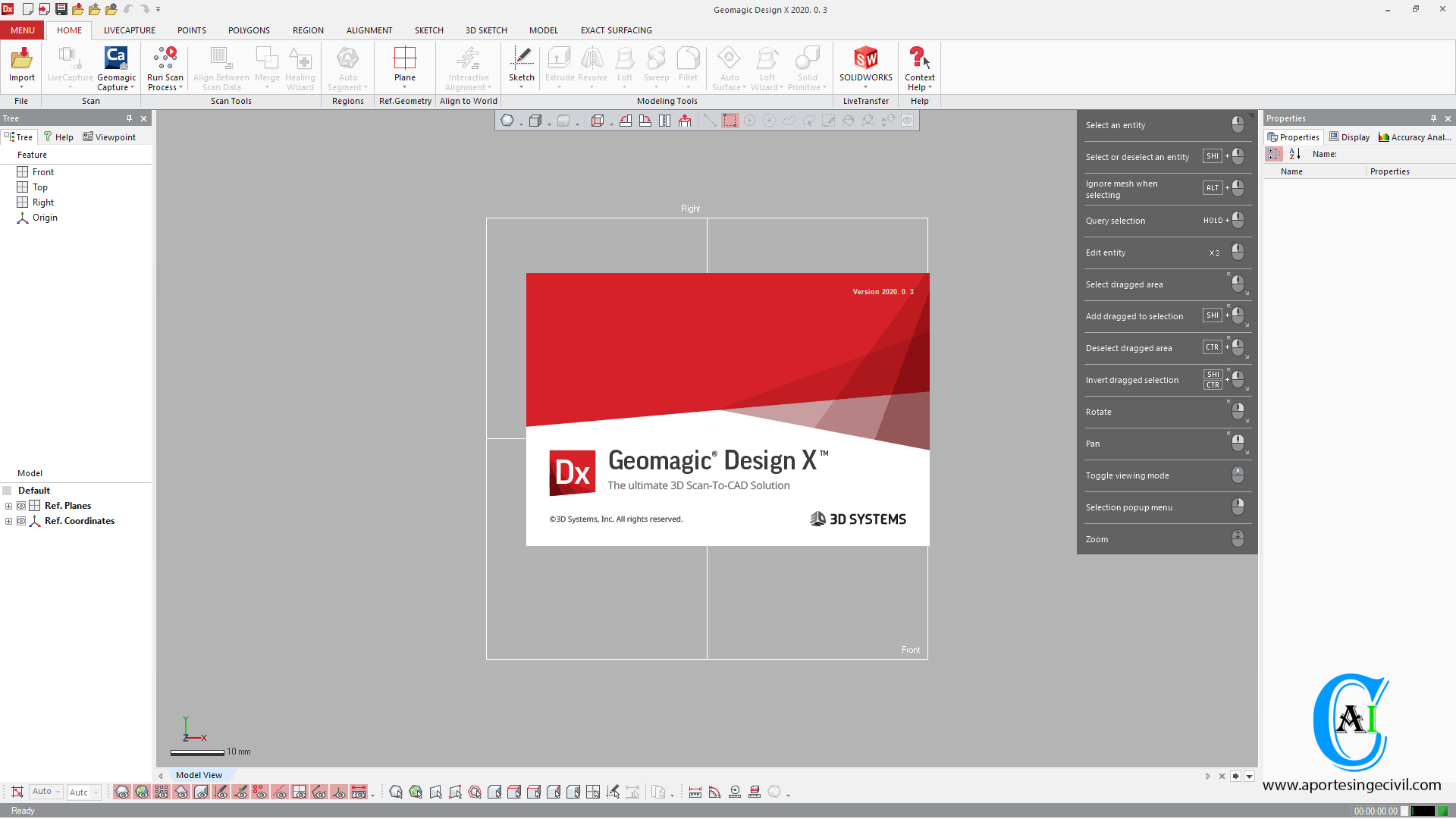Viewport: 1456px width, 819px height.
Task: Toggle first visibility eye in bottom toolbar
Action: [122, 792]
